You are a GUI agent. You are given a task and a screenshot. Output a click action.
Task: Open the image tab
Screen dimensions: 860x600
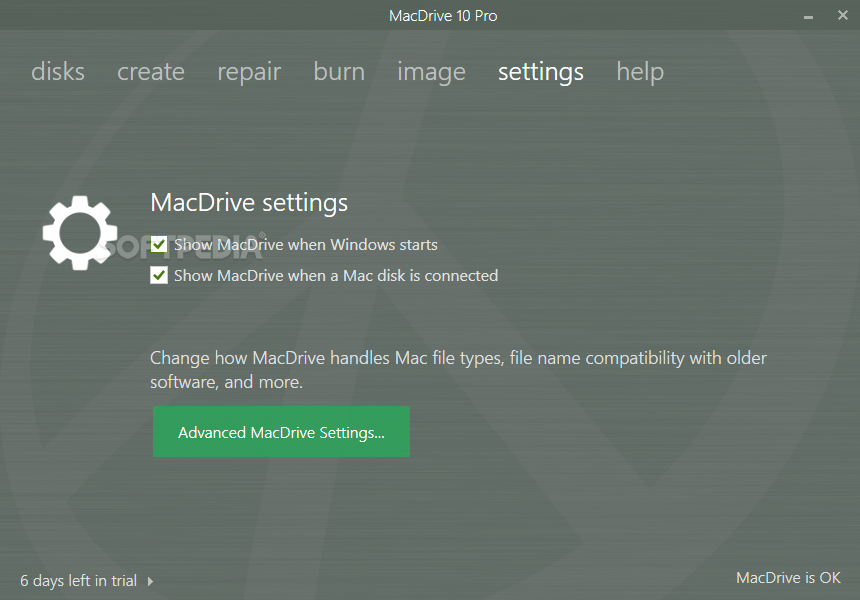coord(431,73)
